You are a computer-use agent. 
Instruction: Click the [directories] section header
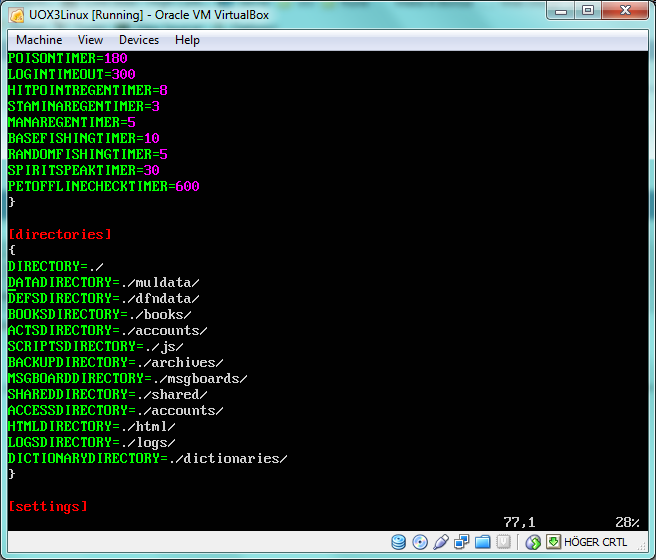tap(59, 234)
